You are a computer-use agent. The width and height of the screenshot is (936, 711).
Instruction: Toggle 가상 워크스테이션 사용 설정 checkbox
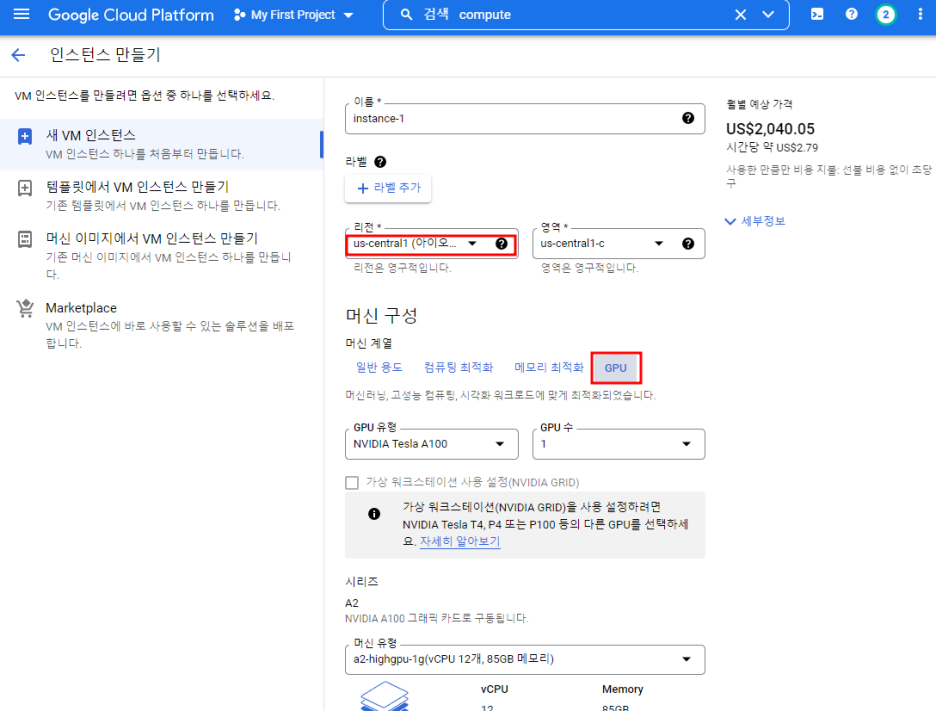point(352,482)
